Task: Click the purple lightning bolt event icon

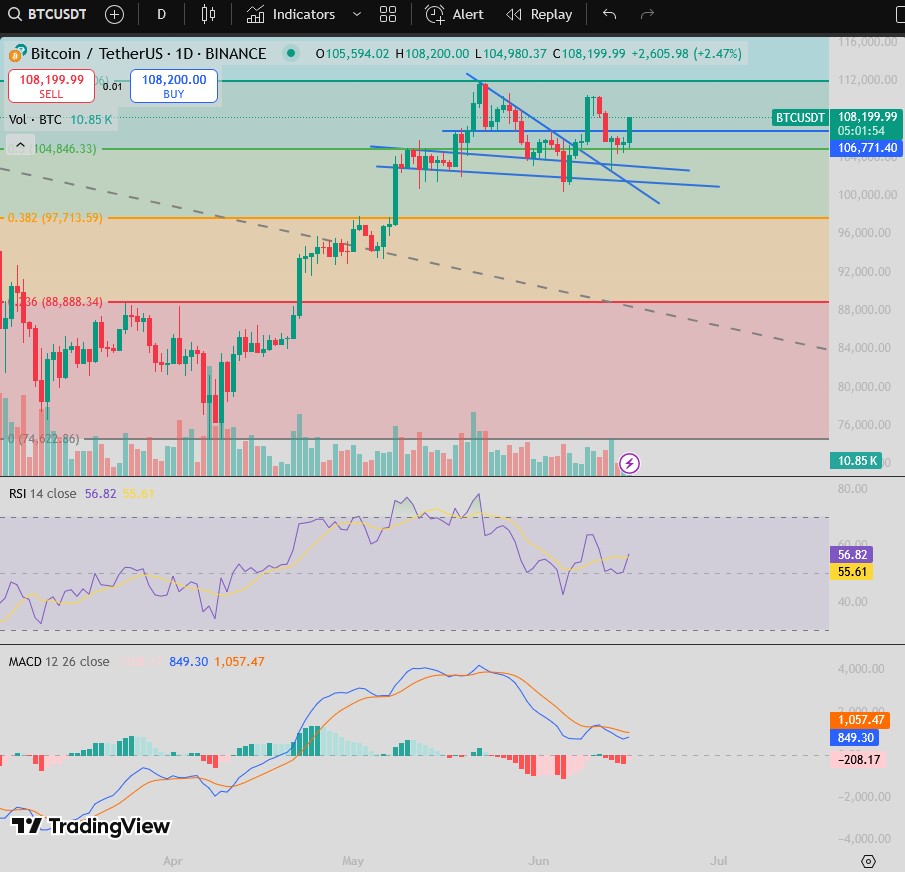Action: tap(629, 463)
